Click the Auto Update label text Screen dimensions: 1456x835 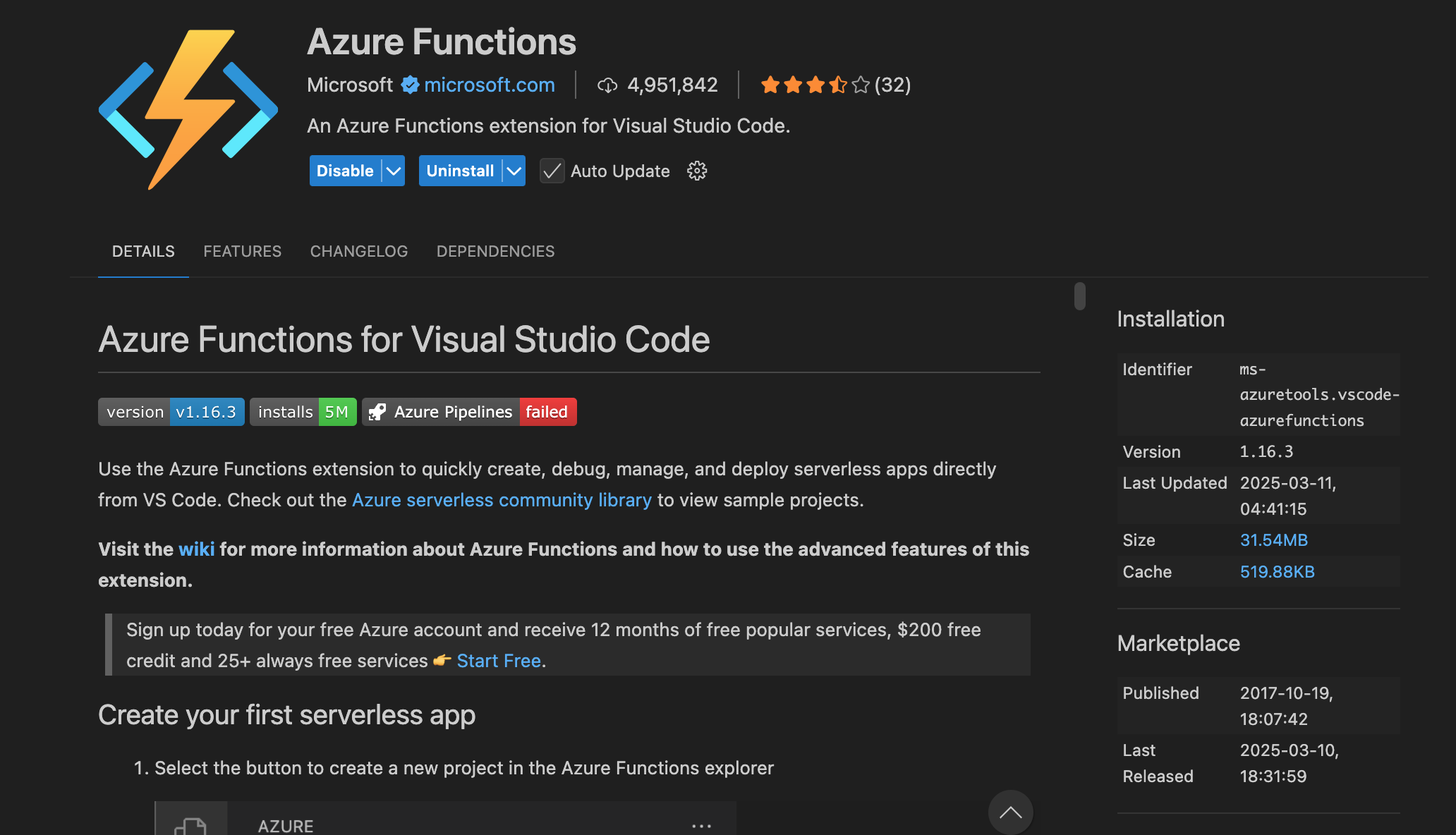pyautogui.click(x=620, y=171)
